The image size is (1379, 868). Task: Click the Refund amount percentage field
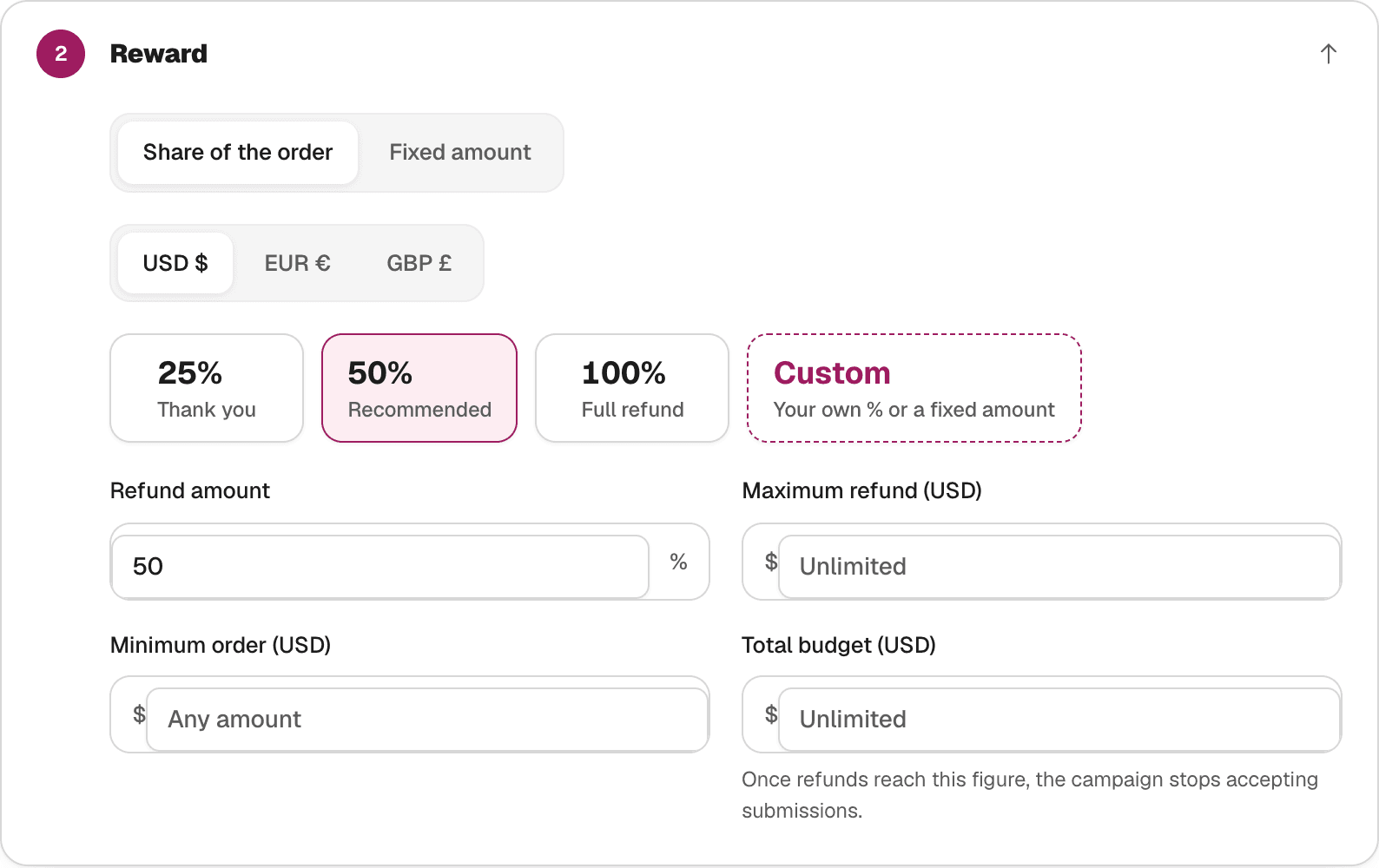[380, 567]
